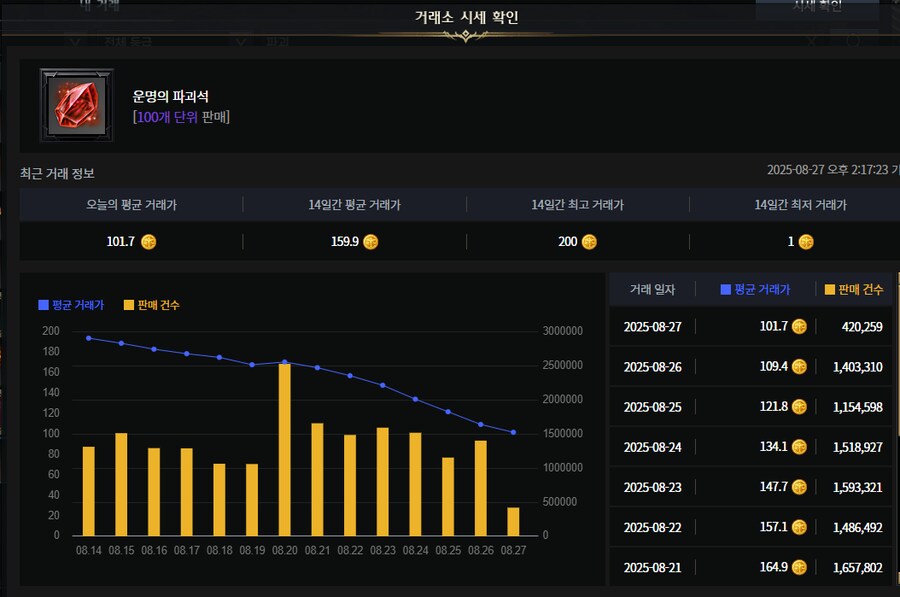Click the 최근 거래 정보 heading
The height and width of the screenshot is (597, 900).
coord(57,173)
